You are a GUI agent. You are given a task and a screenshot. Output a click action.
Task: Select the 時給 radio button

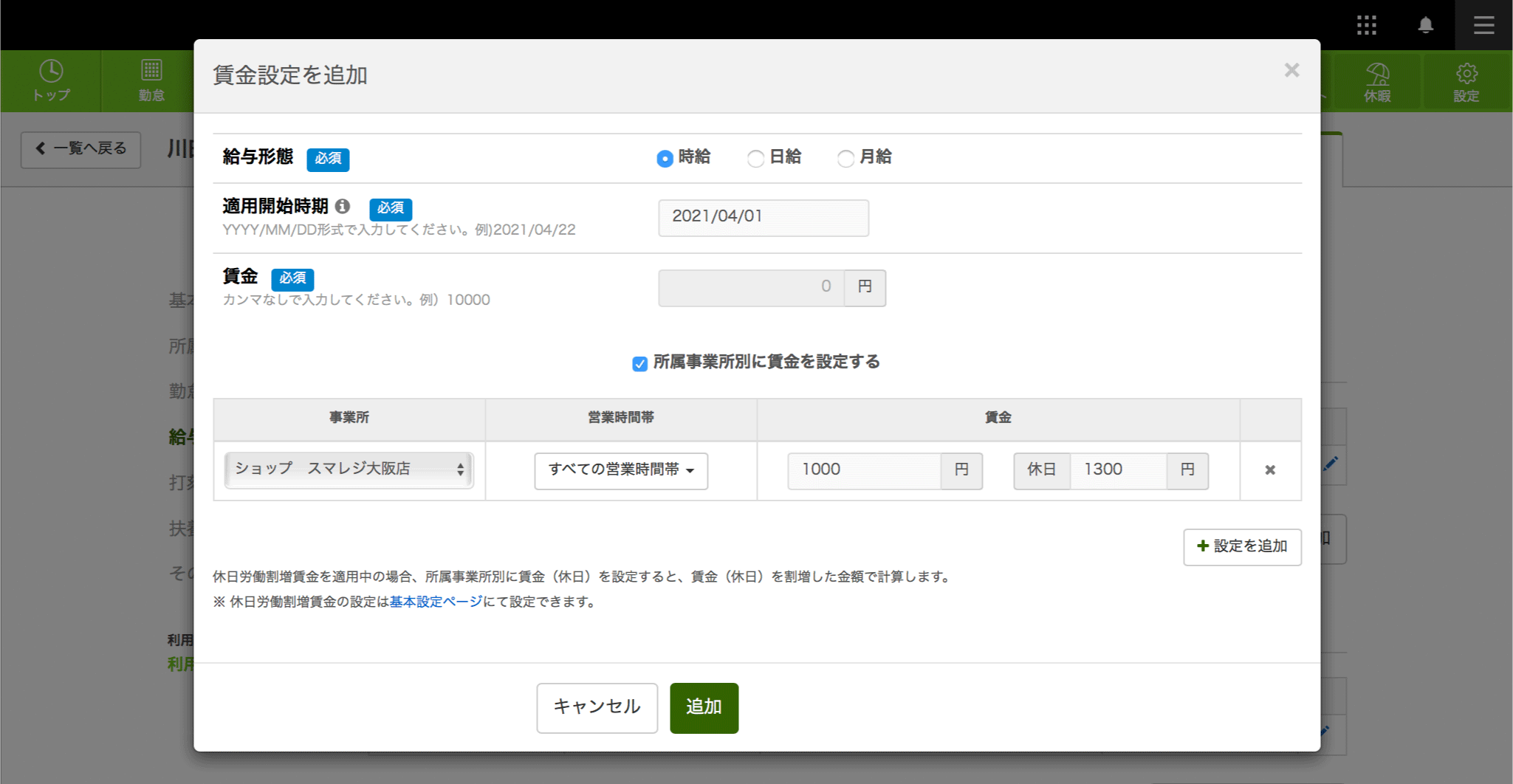(x=665, y=158)
